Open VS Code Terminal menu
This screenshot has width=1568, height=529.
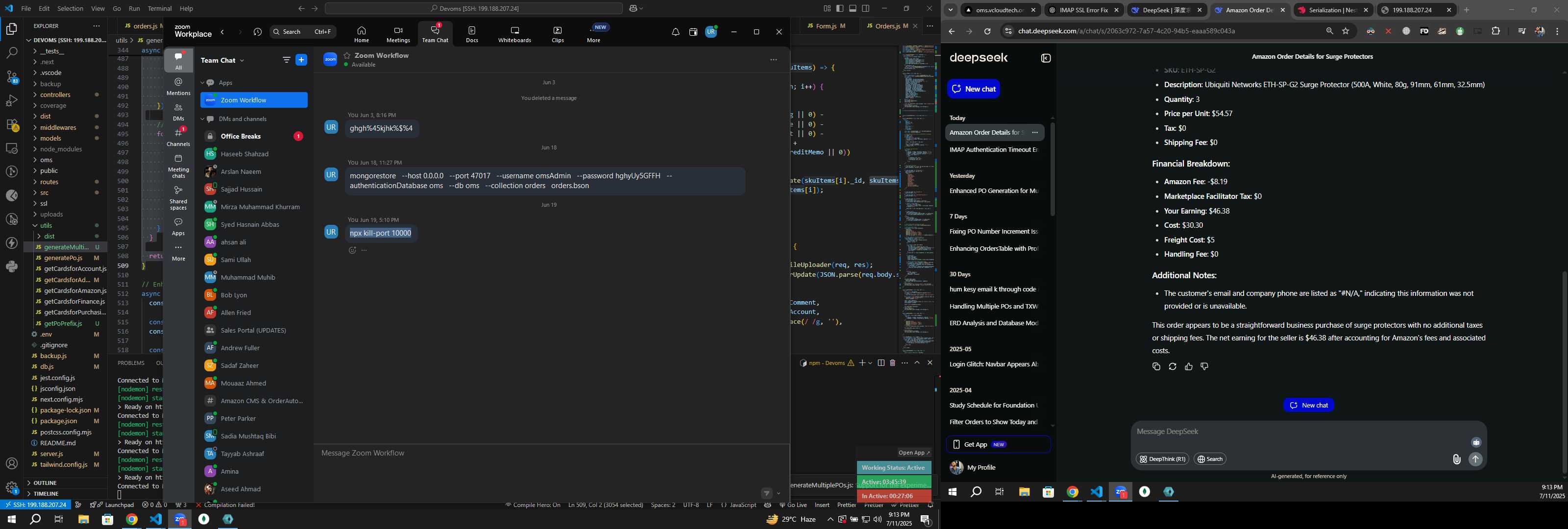[x=159, y=8]
